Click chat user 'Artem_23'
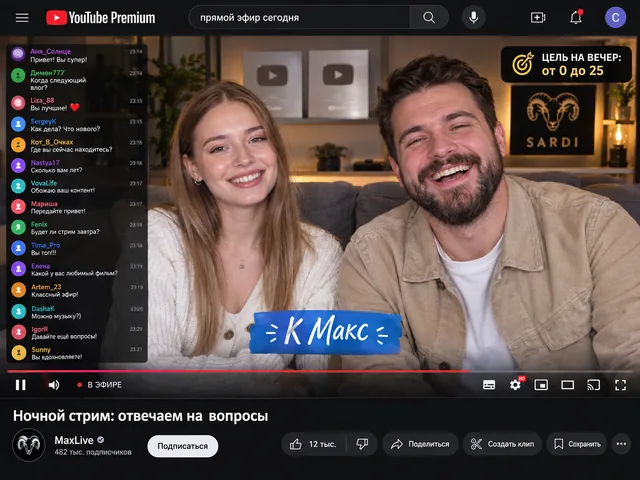The image size is (640, 480). click(x=46, y=287)
